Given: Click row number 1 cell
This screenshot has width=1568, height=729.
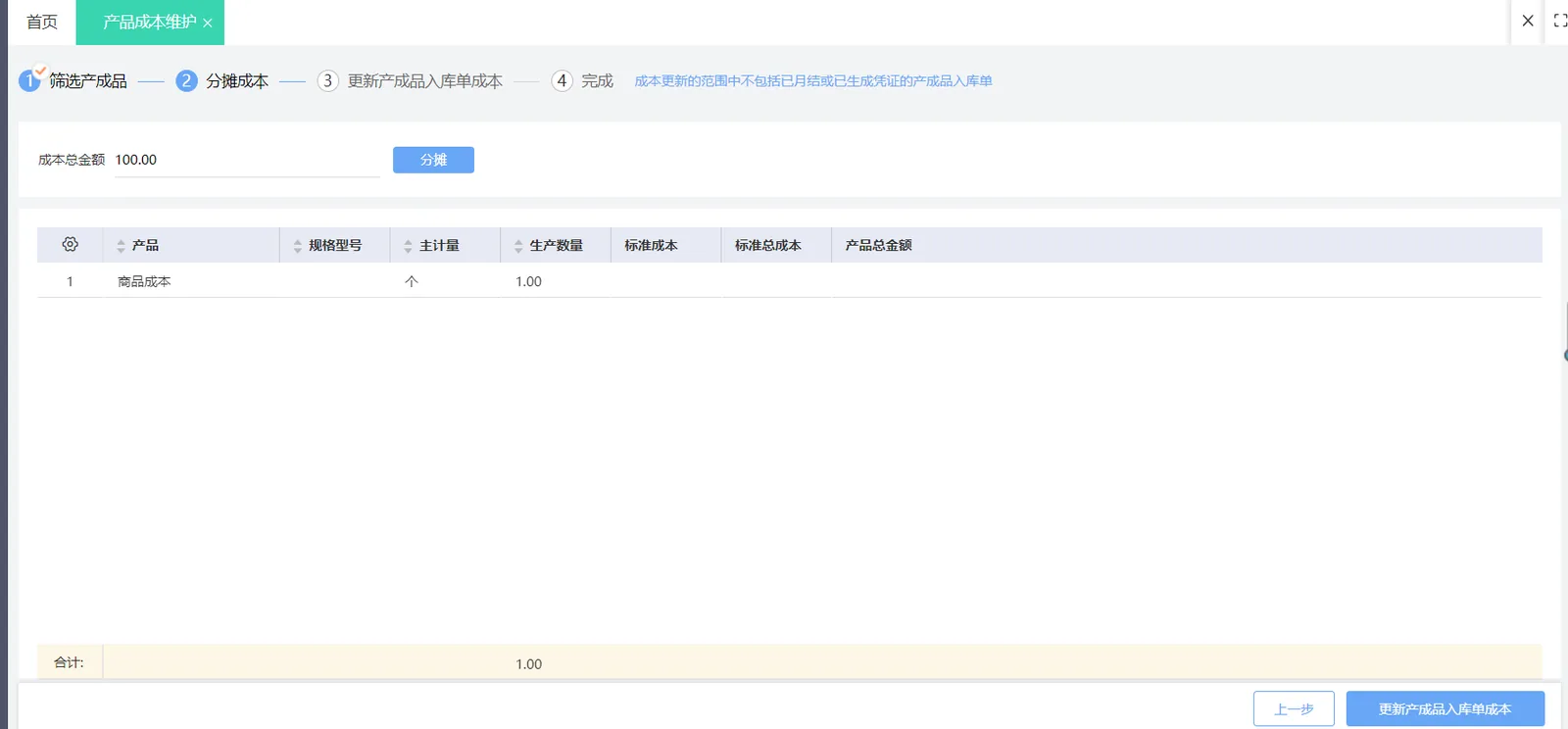Looking at the screenshot, I should (70, 281).
